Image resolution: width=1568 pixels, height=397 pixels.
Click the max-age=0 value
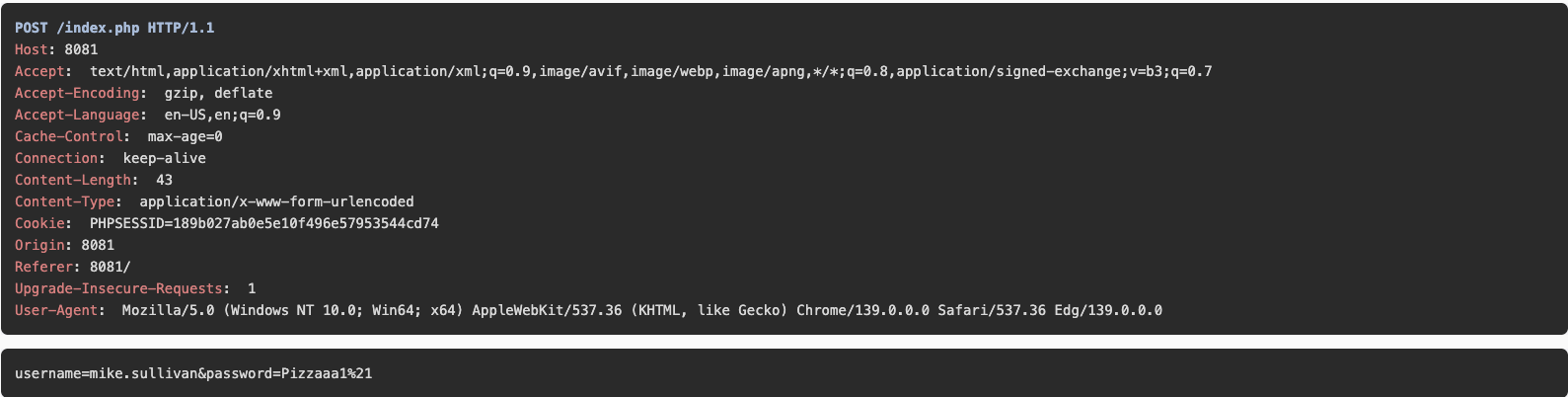pos(185,136)
